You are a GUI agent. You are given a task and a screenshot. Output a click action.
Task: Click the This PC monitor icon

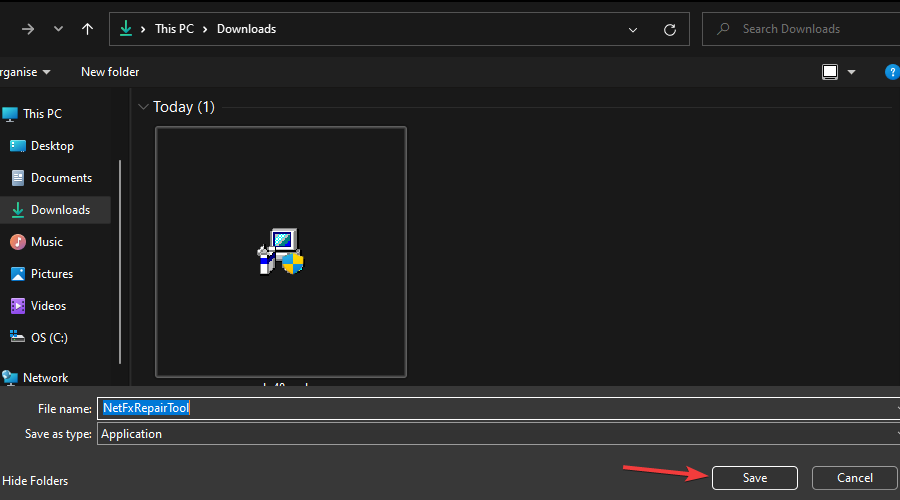tap(10, 114)
